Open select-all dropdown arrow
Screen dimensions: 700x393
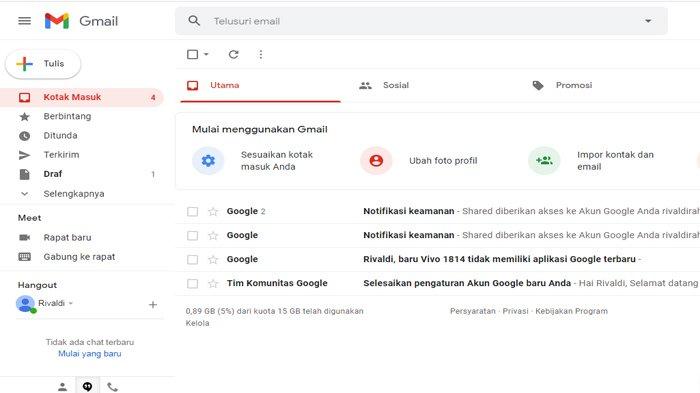tap(206, 54)
